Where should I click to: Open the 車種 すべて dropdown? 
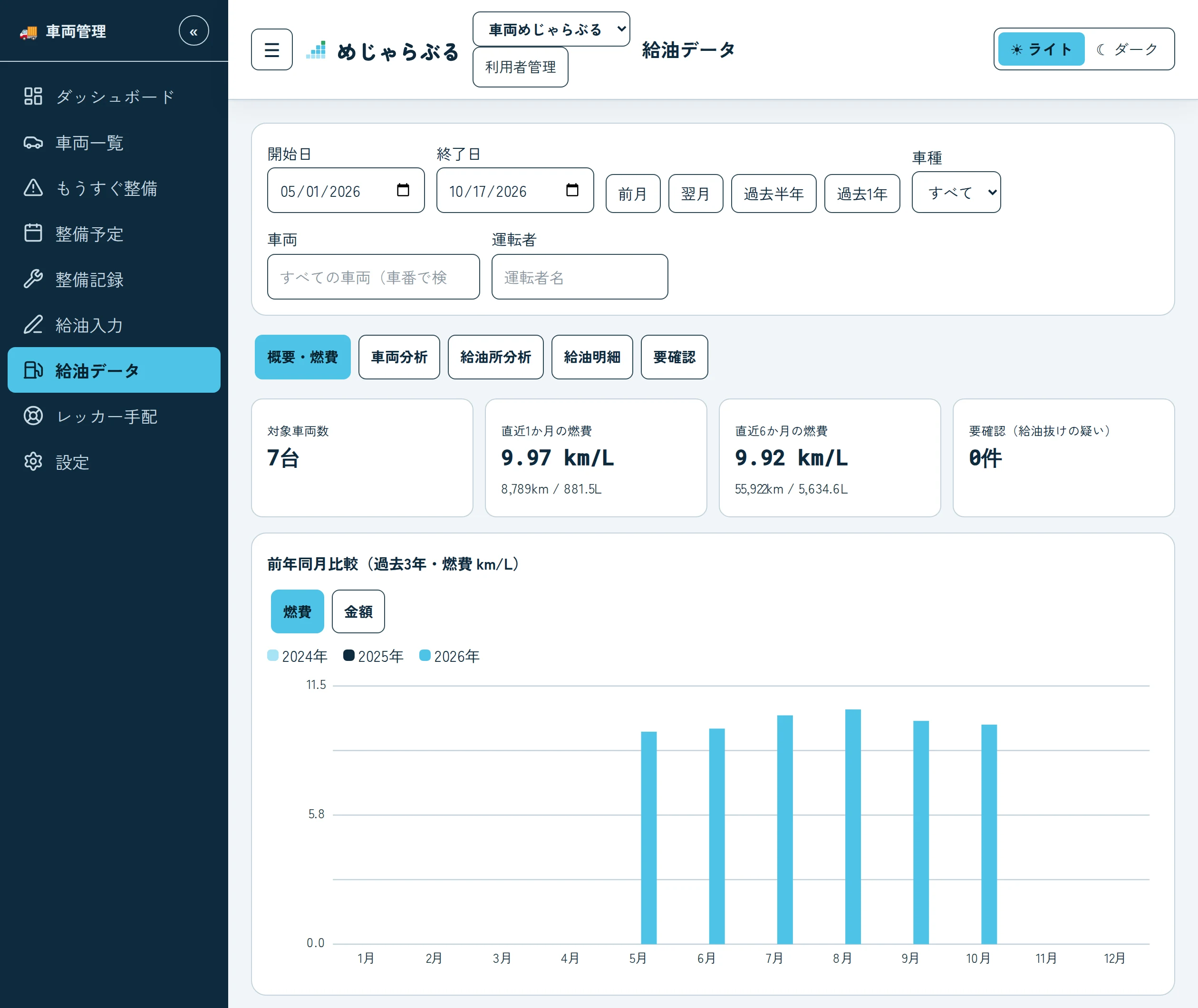[956, 193]
